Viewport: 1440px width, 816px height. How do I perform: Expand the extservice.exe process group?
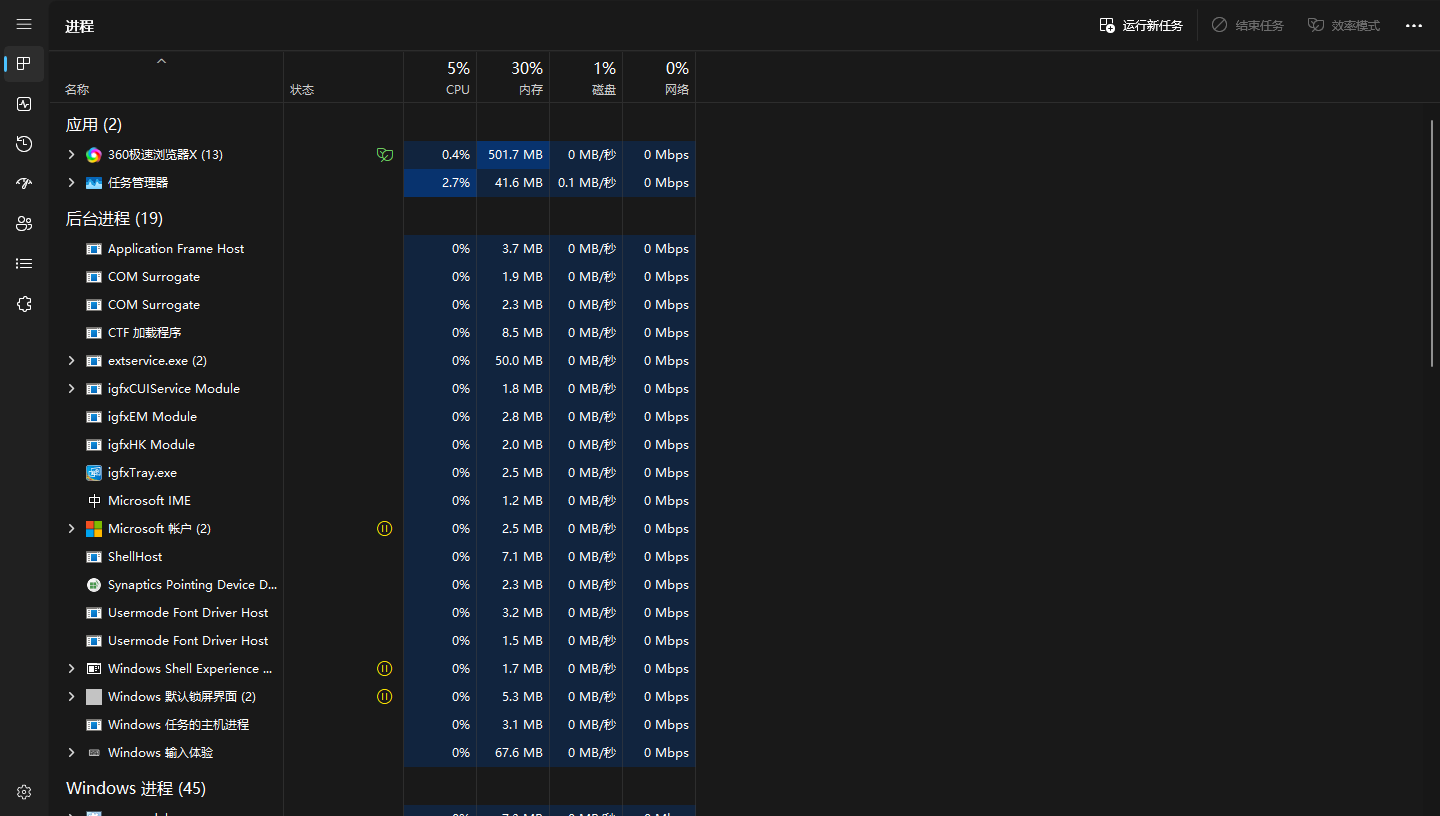point(71,361)
